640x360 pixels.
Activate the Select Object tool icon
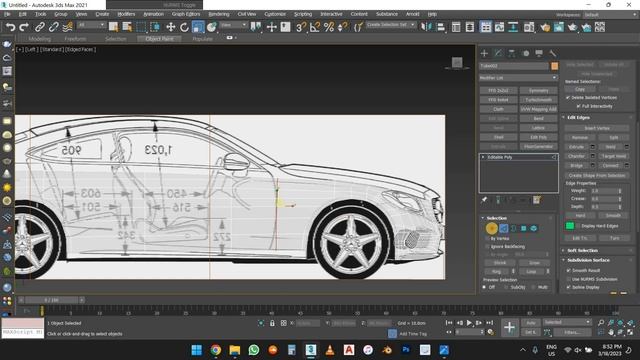[x=113, y=27]
